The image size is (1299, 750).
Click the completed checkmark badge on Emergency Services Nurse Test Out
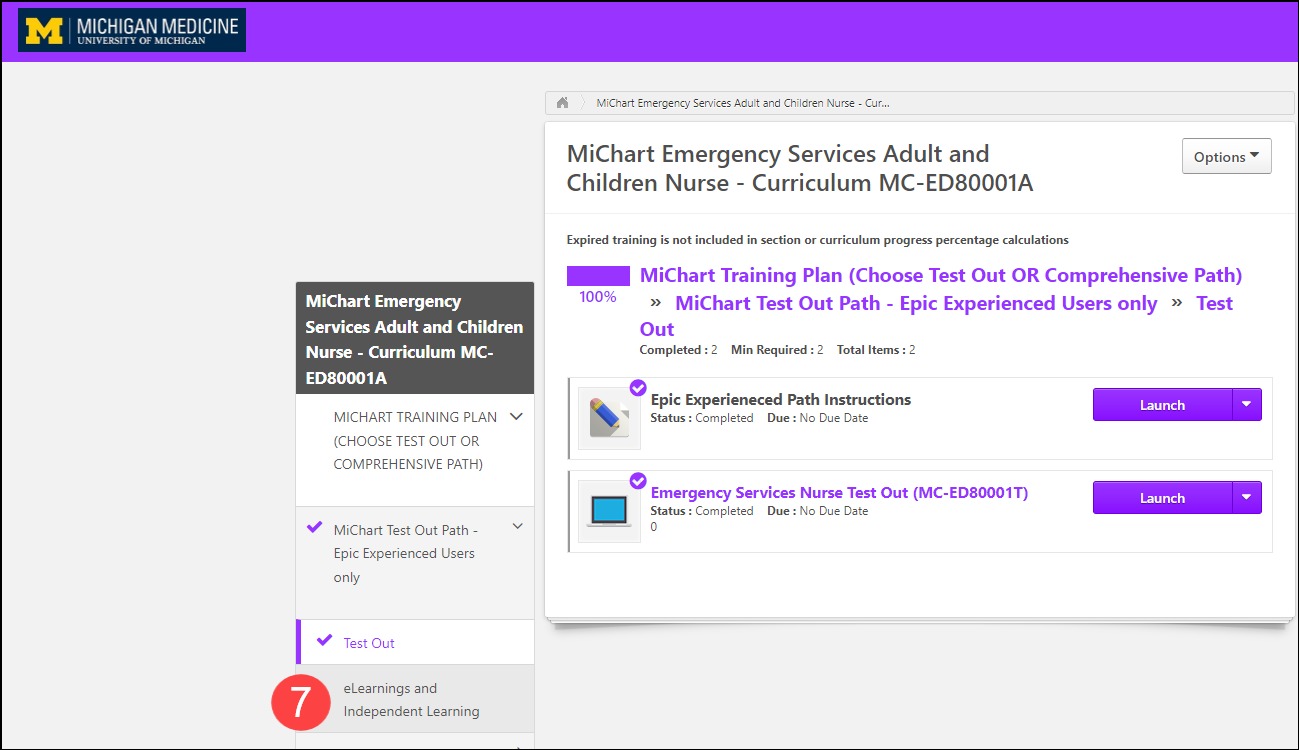pos(638,480)
